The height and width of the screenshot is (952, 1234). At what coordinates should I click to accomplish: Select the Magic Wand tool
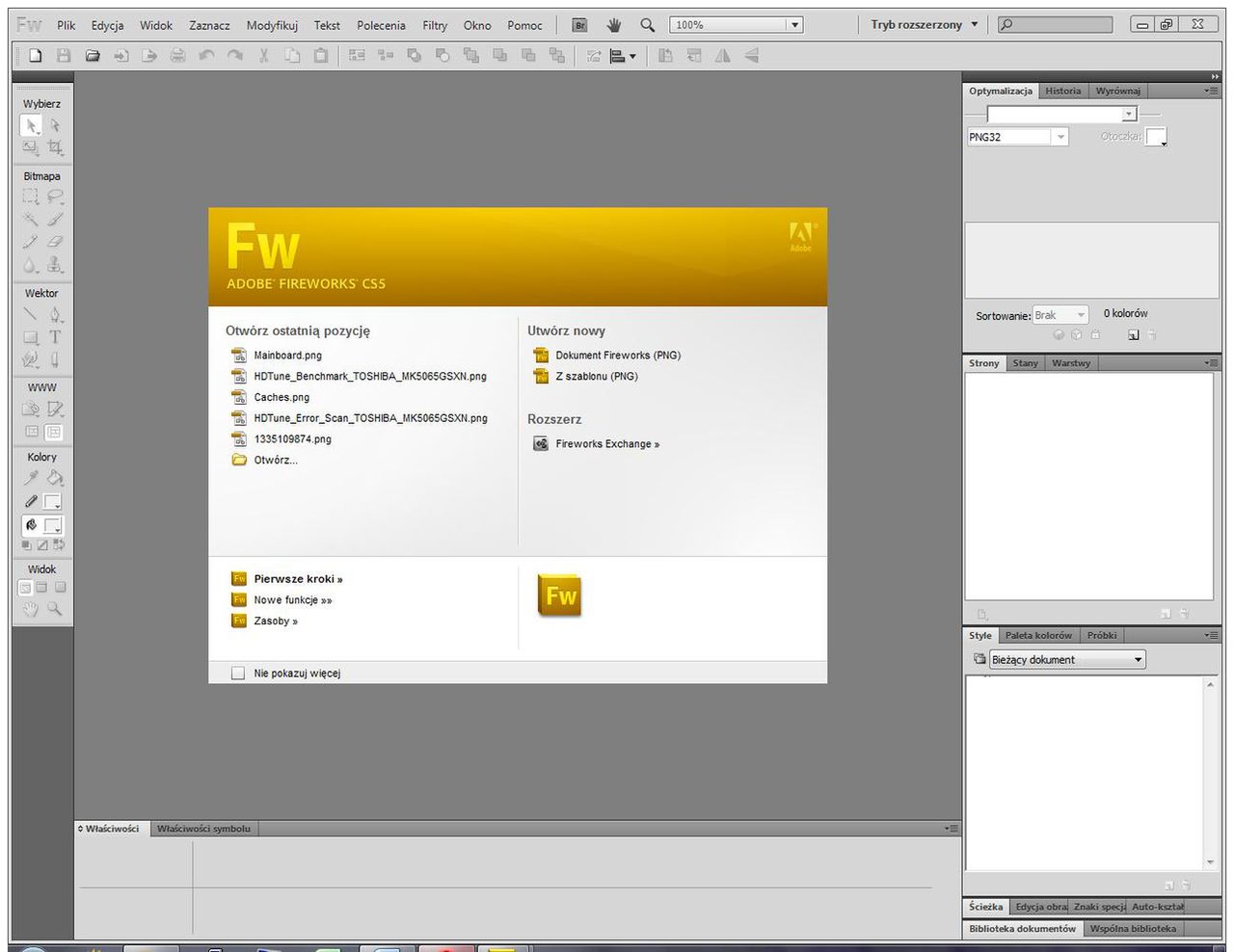(x=31, y=220)
